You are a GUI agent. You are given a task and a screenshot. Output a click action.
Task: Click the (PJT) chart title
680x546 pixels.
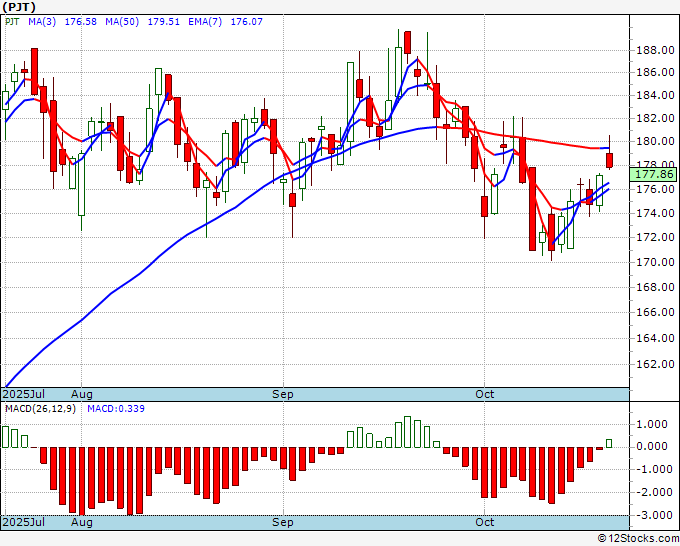[x=19, y=7]
